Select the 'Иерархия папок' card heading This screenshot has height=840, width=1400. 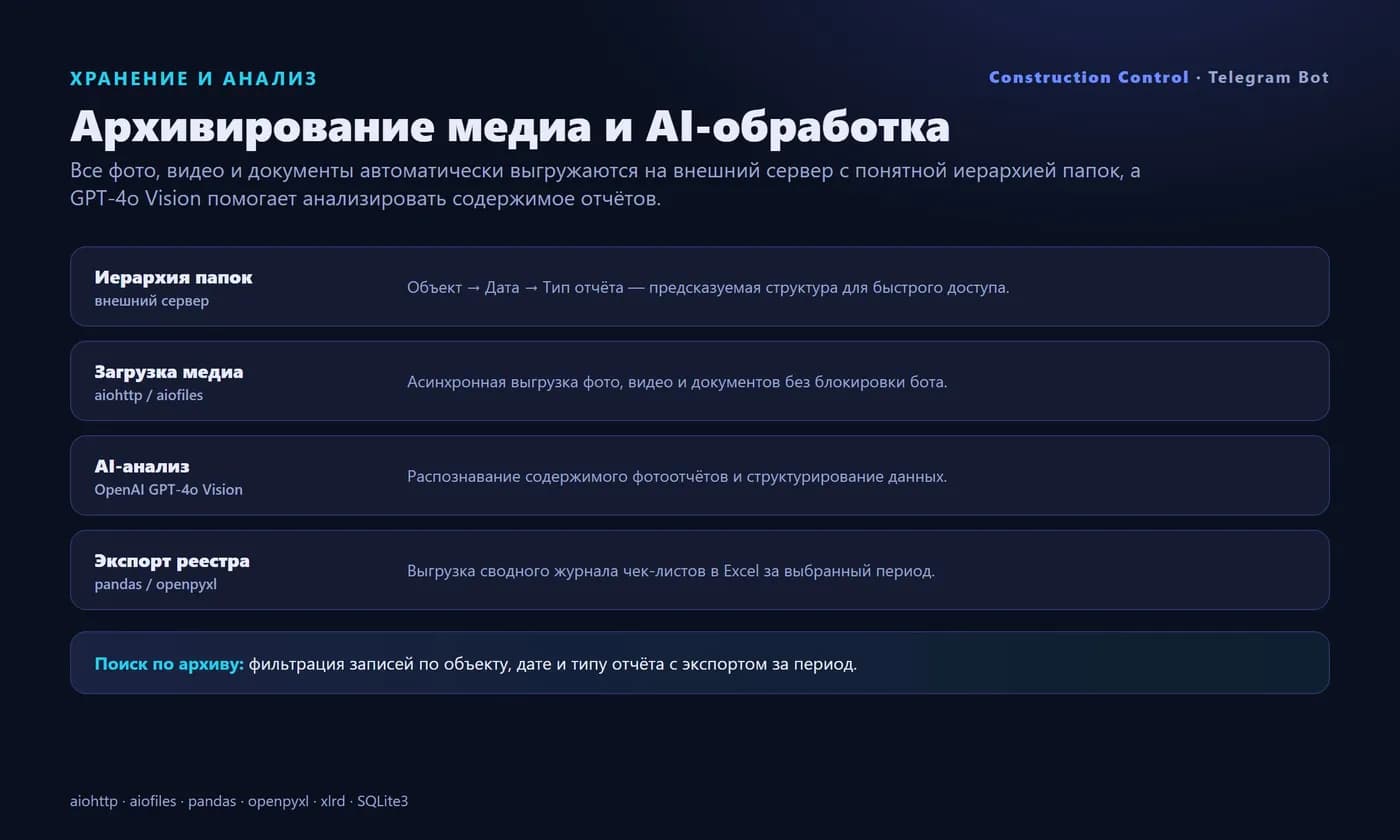pyautogui.click(x=173, y=277)
